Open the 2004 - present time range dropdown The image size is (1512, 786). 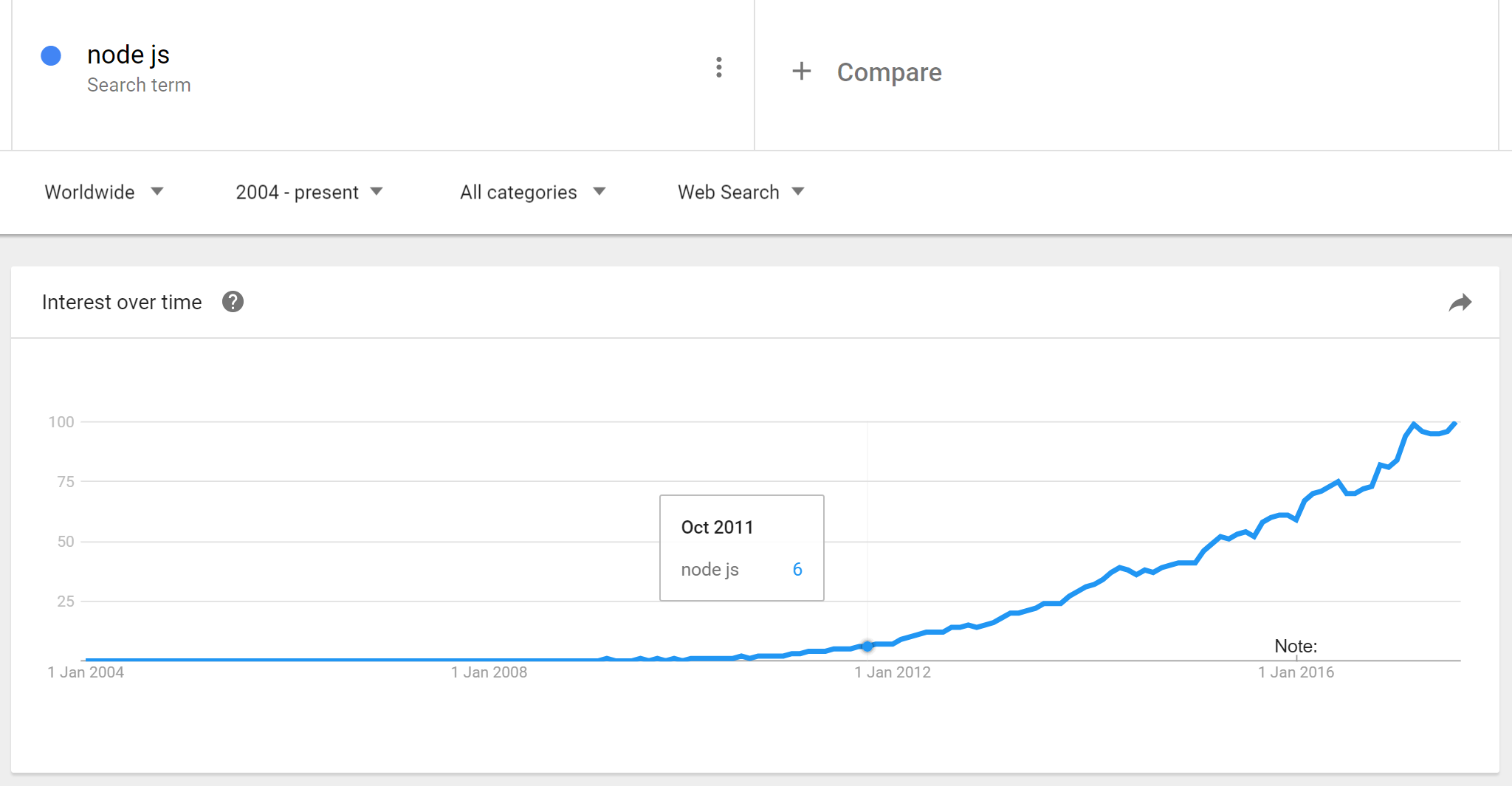(x=309, y=192)
